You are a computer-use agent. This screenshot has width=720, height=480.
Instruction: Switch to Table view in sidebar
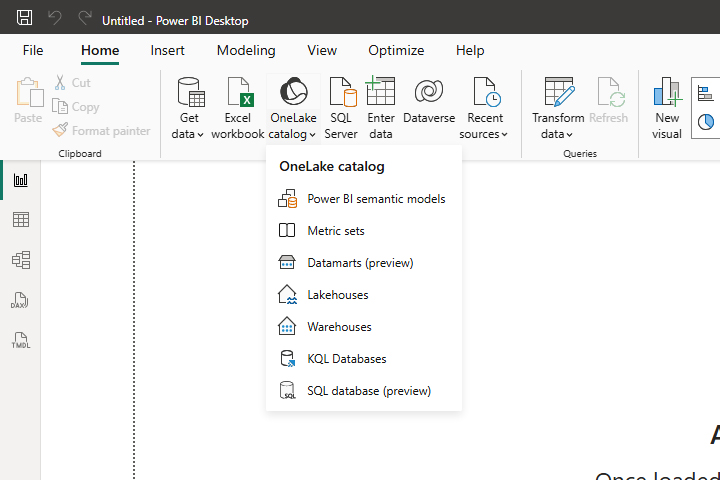[x=20, y=220]
